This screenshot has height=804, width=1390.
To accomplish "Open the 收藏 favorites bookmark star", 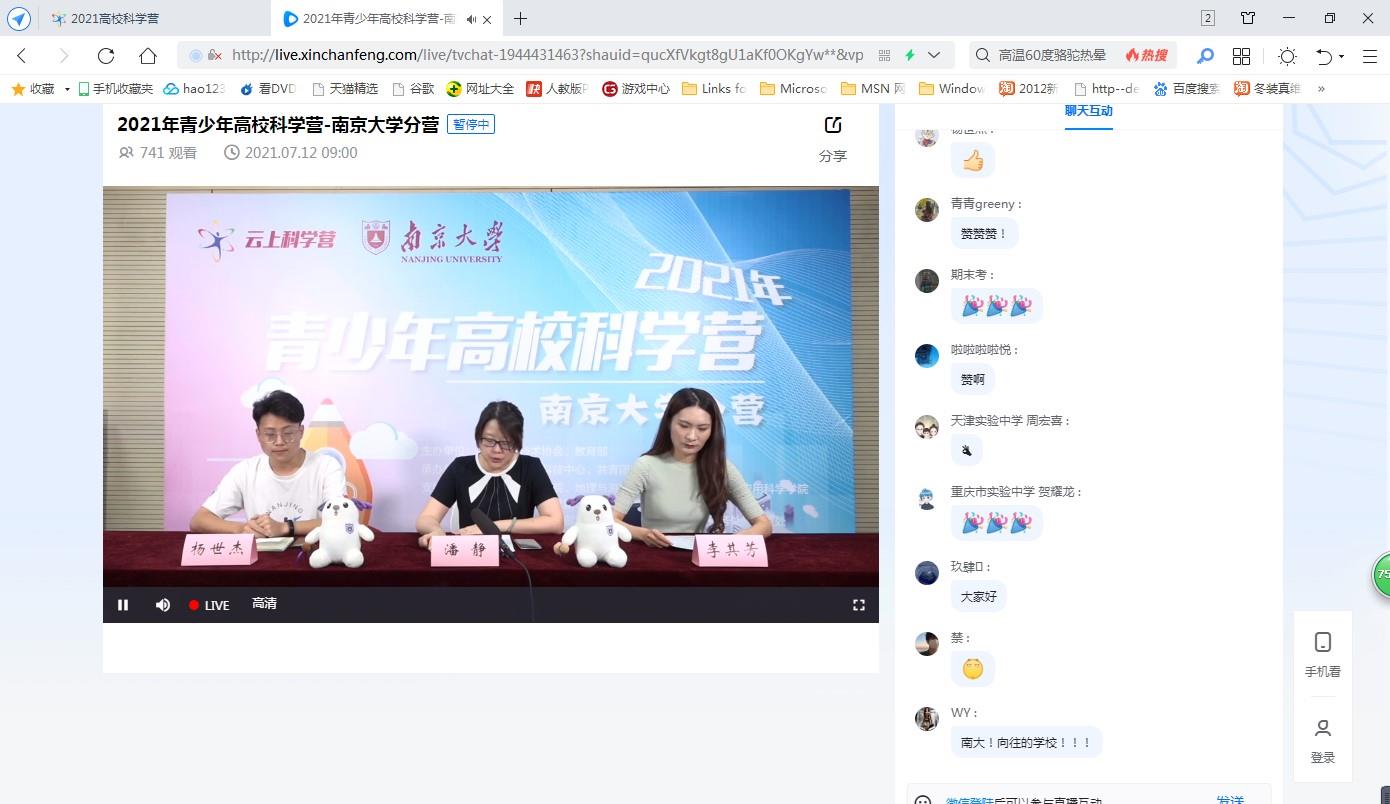I will (33, 88).
